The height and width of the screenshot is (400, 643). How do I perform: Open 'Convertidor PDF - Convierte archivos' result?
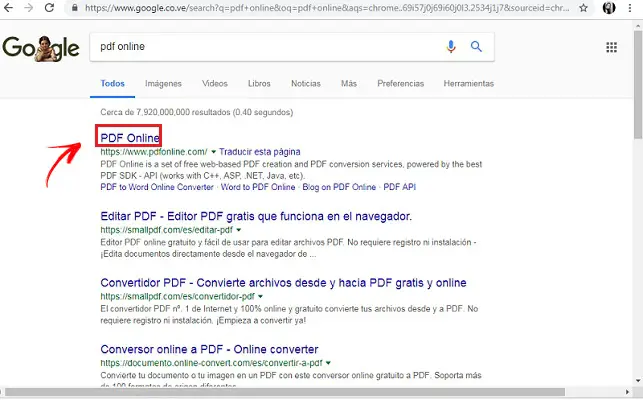click(x=283, y=283)
